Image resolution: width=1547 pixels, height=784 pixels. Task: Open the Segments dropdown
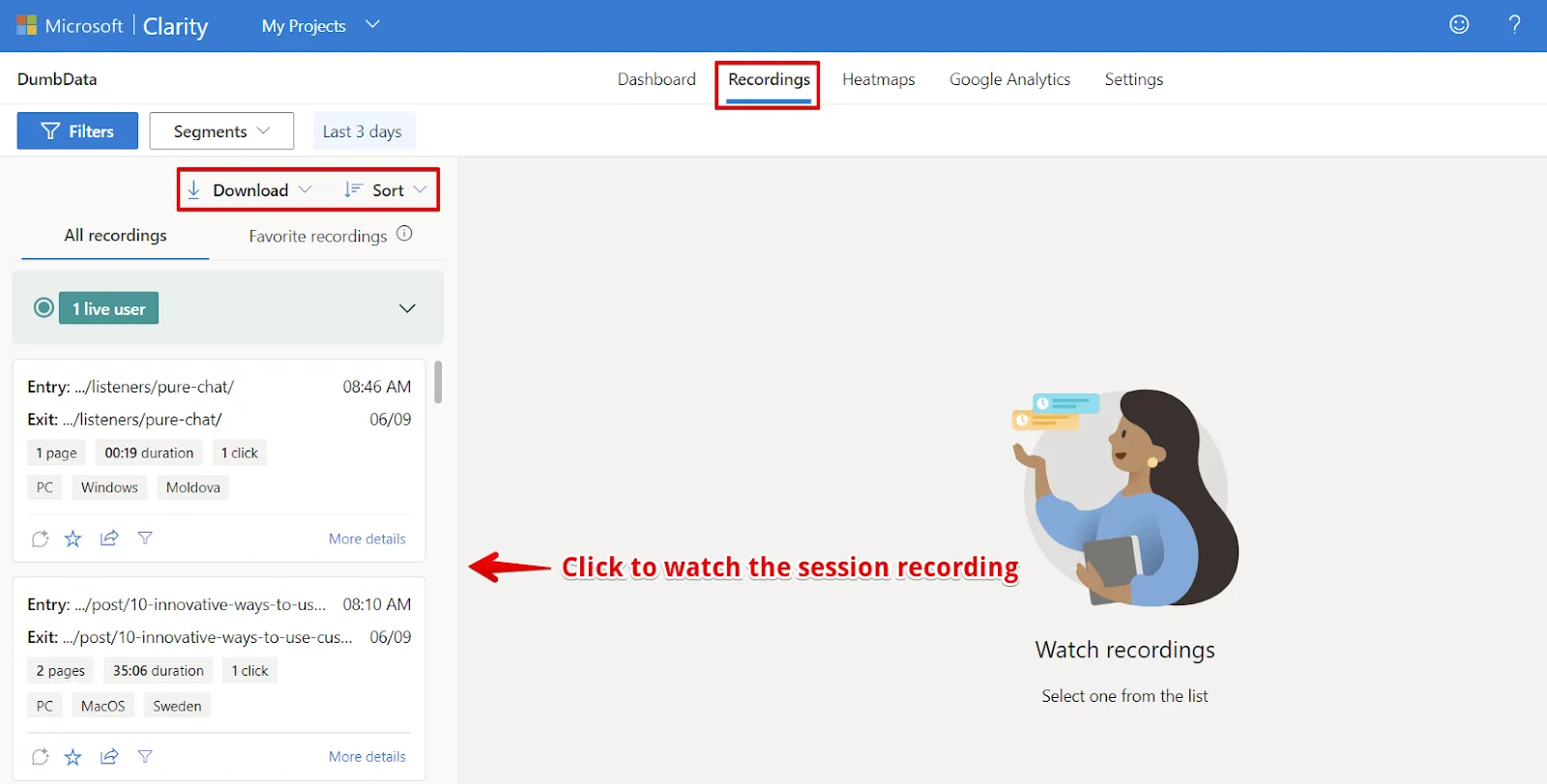[x=221, y=131]
